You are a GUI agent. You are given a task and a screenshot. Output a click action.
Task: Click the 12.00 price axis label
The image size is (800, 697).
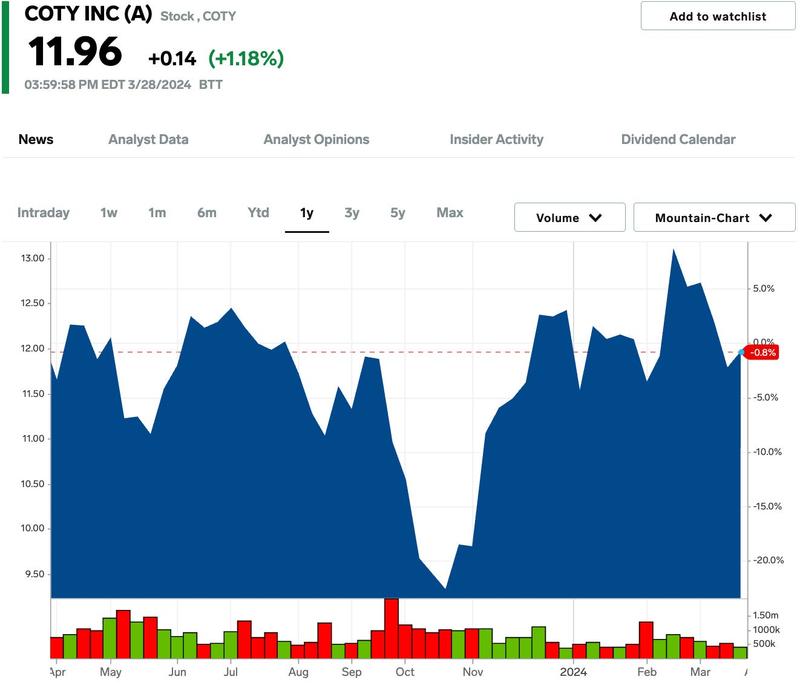(x=33, y=348)
